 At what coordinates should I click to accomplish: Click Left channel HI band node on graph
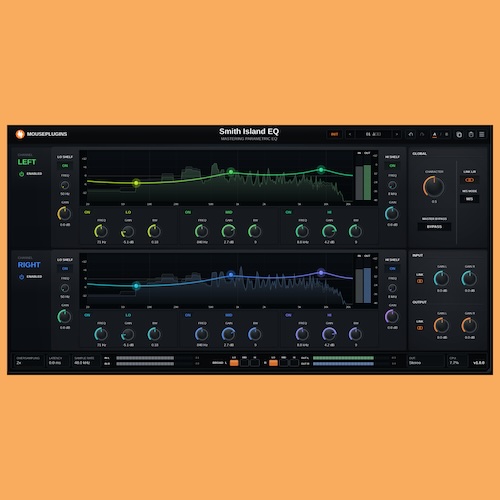pos(321,170)
